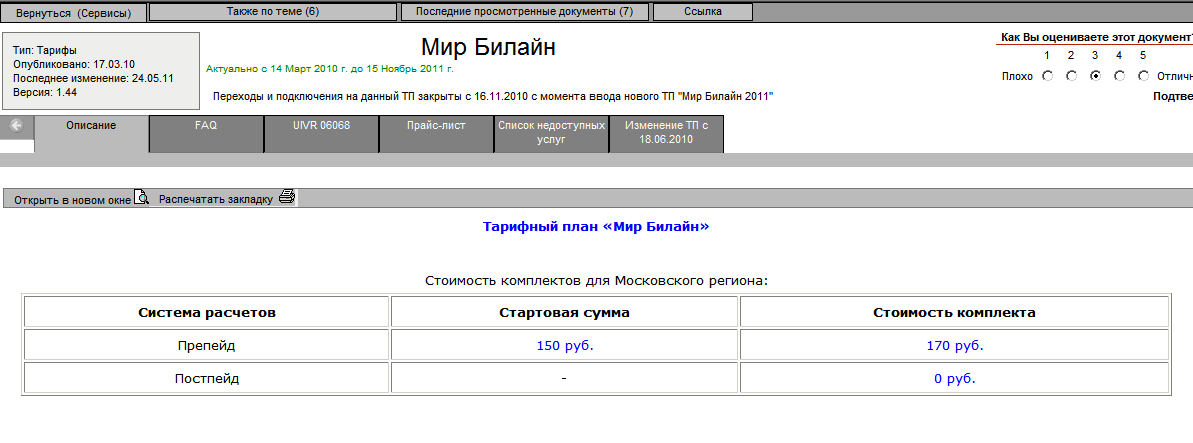
Task: Select rating radio button 3
Action: [x=1095, y=76]
